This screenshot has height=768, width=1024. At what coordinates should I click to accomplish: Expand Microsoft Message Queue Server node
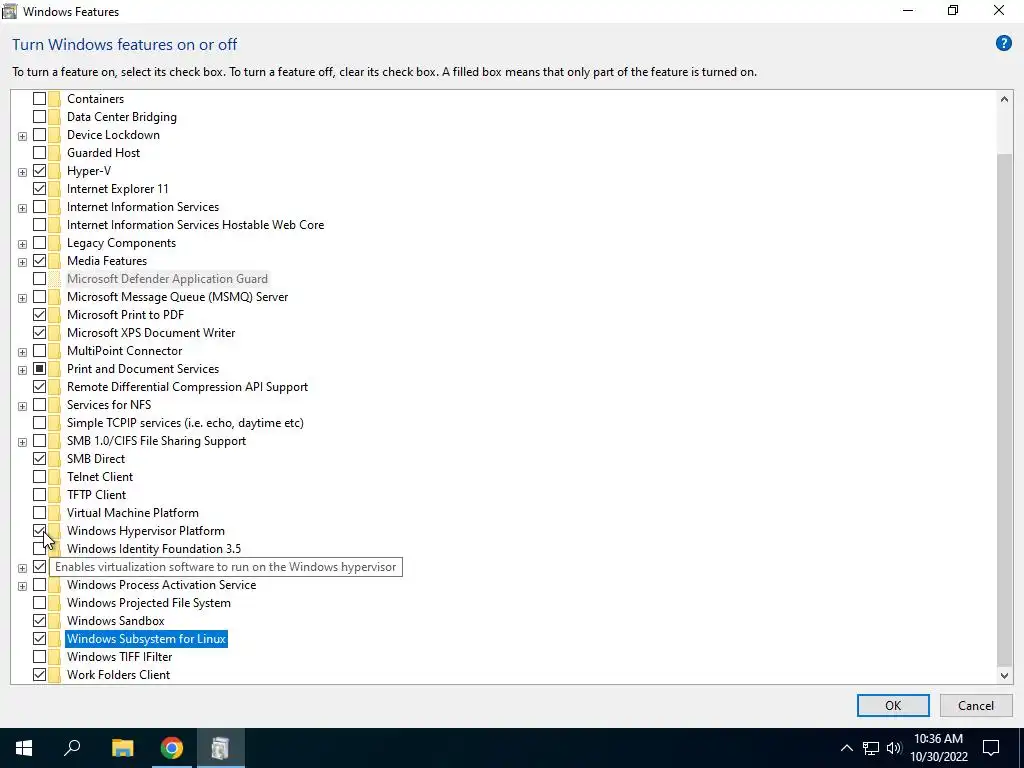pos(22,298)
